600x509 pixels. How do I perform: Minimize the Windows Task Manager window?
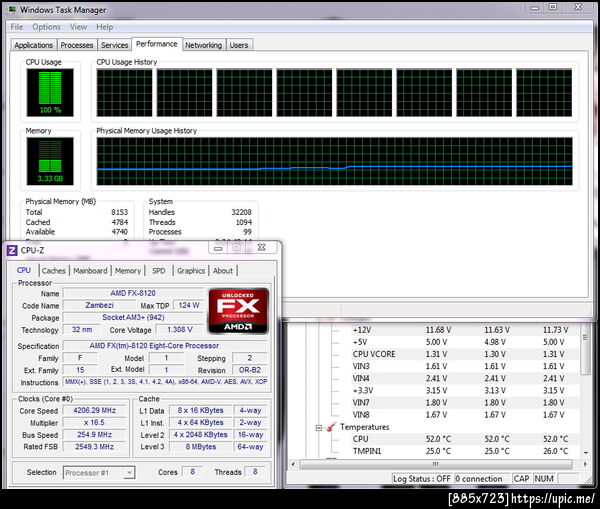535,7
